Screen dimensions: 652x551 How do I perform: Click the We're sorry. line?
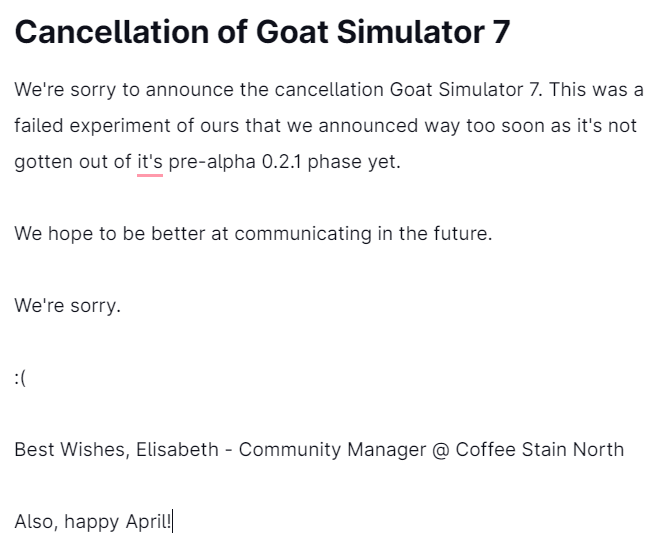pos(67,306)
